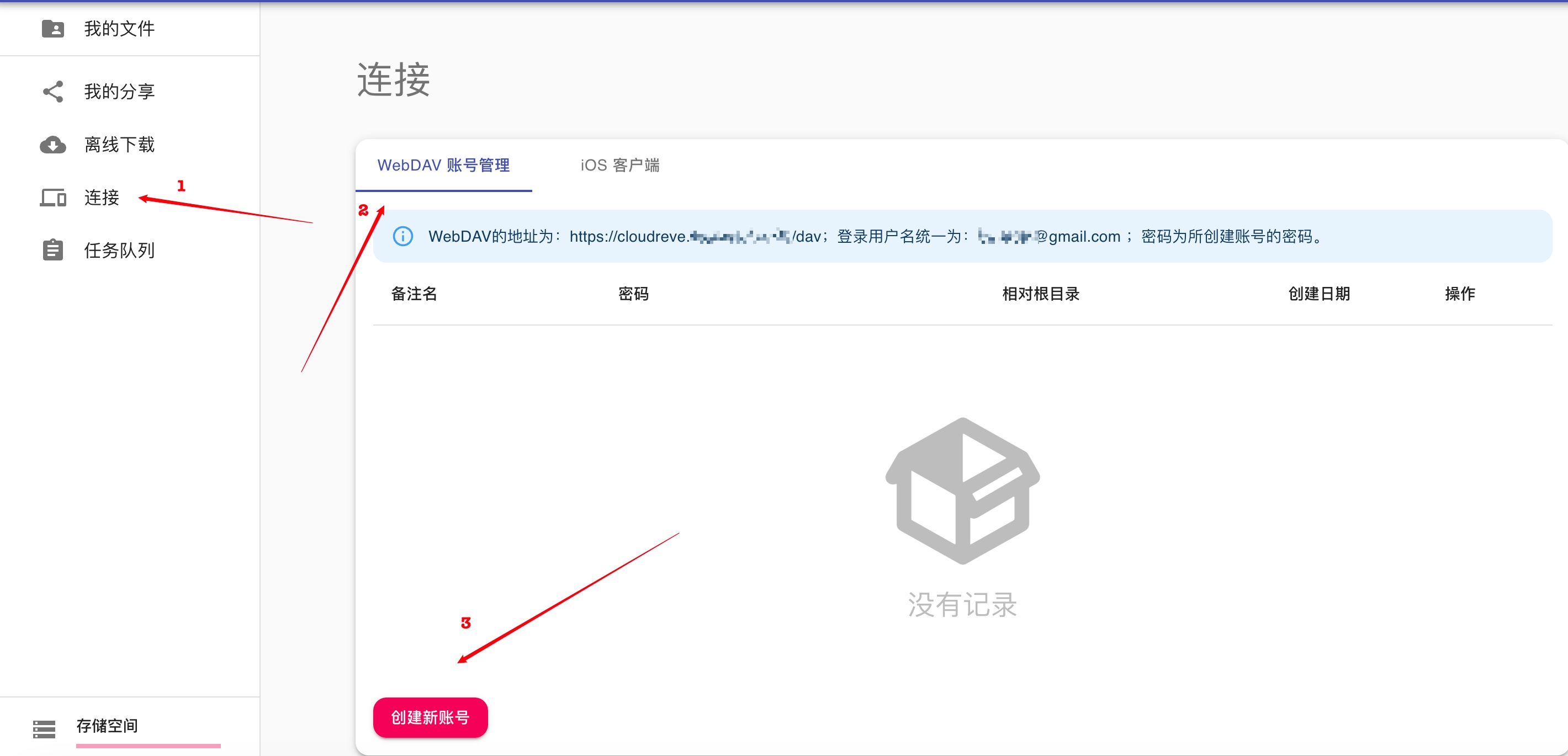Image resolution: width=1568 pixels, height=756 pixels.
Task: Click the 操作 column header
Action: (x=1460, y=294)
